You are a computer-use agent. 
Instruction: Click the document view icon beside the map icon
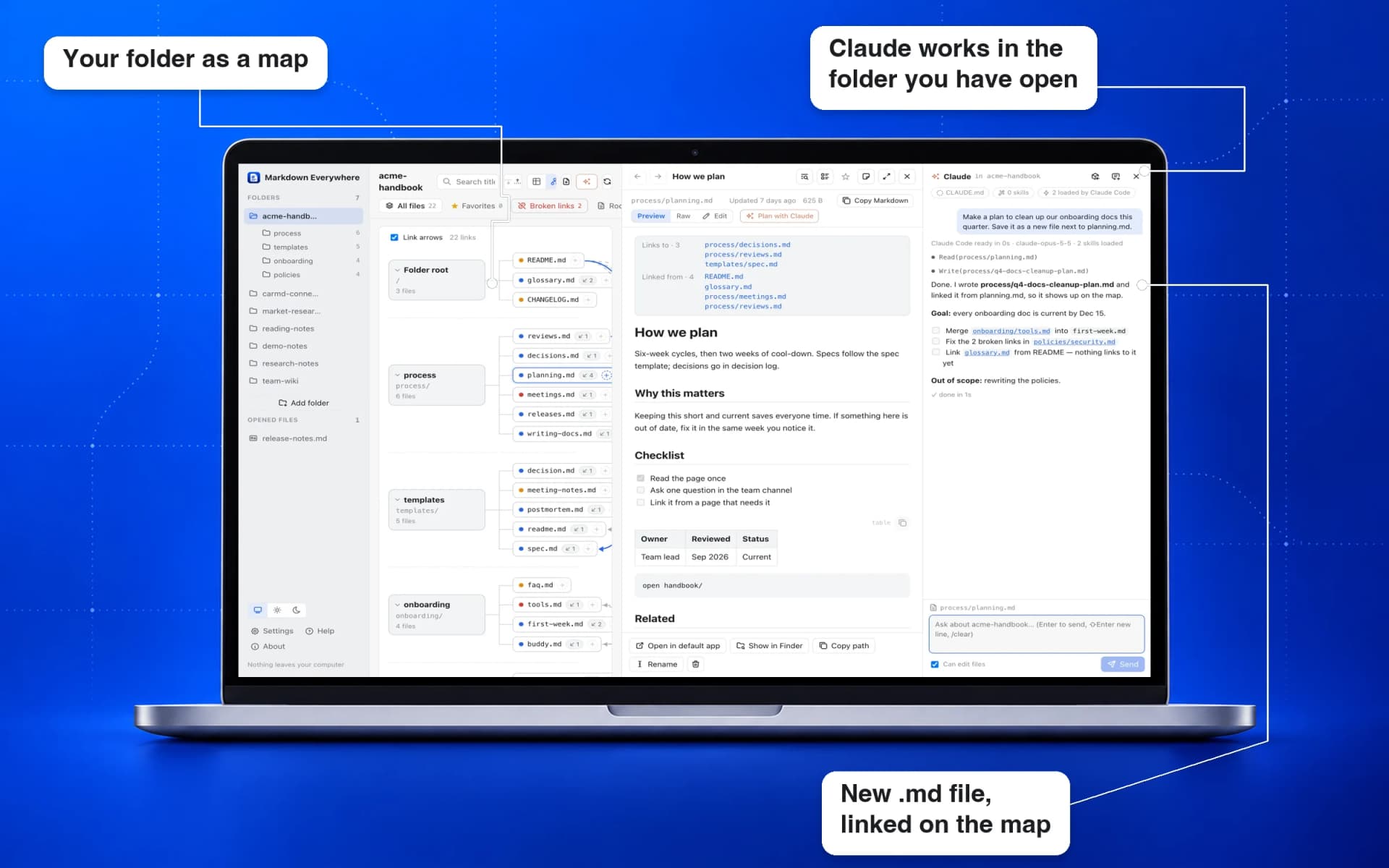point(566,182)
